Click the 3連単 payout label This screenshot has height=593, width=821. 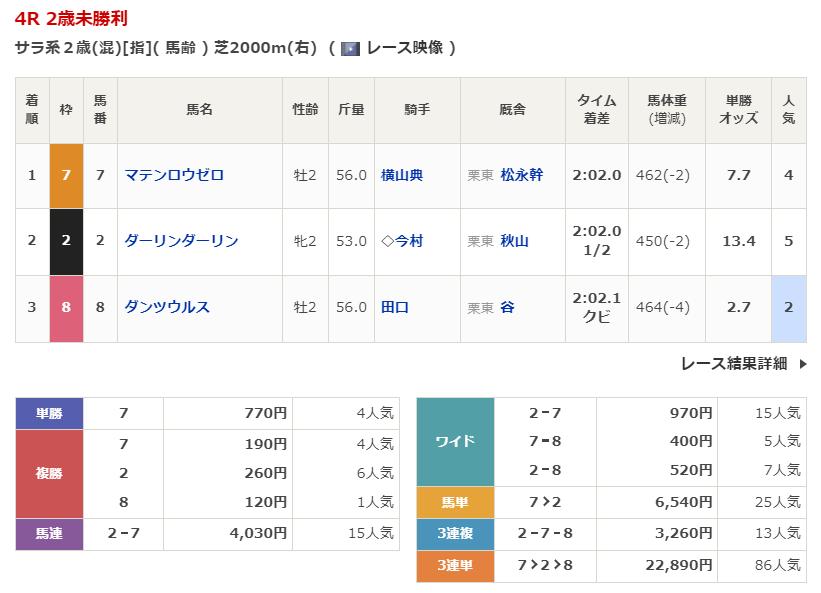tap(455, 566)
